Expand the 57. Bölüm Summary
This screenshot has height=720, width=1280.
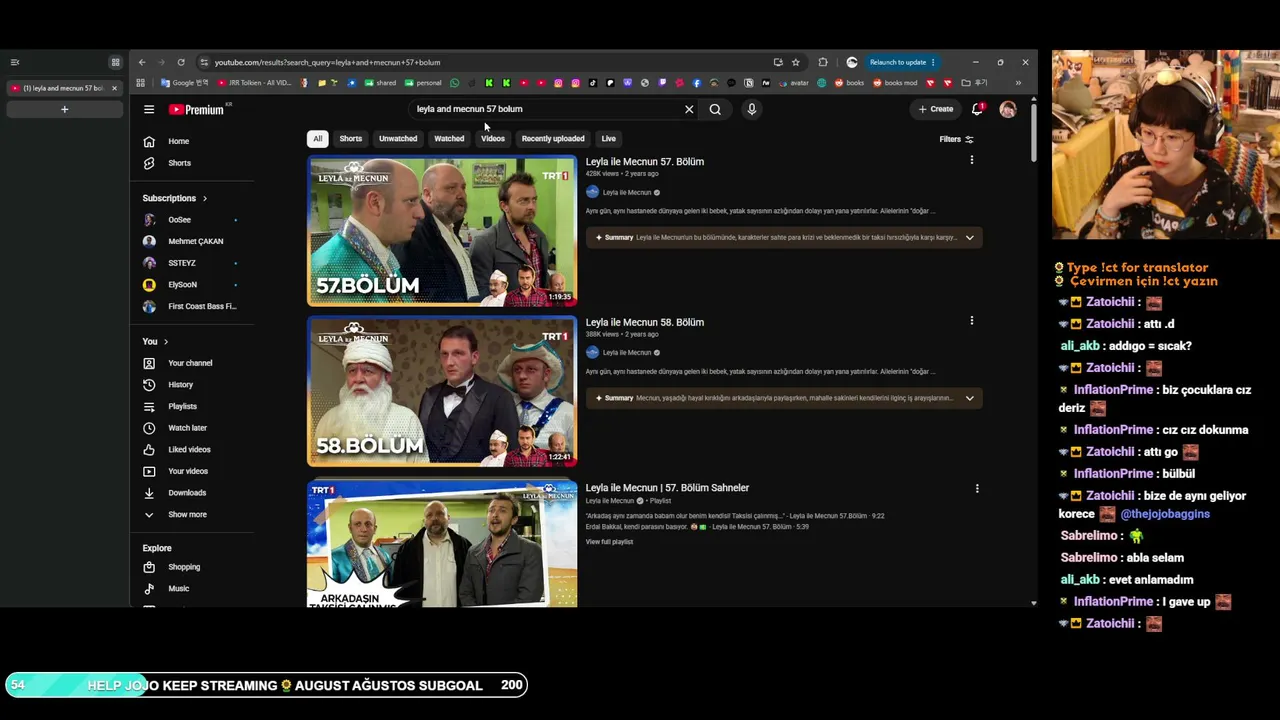point(969,238)
